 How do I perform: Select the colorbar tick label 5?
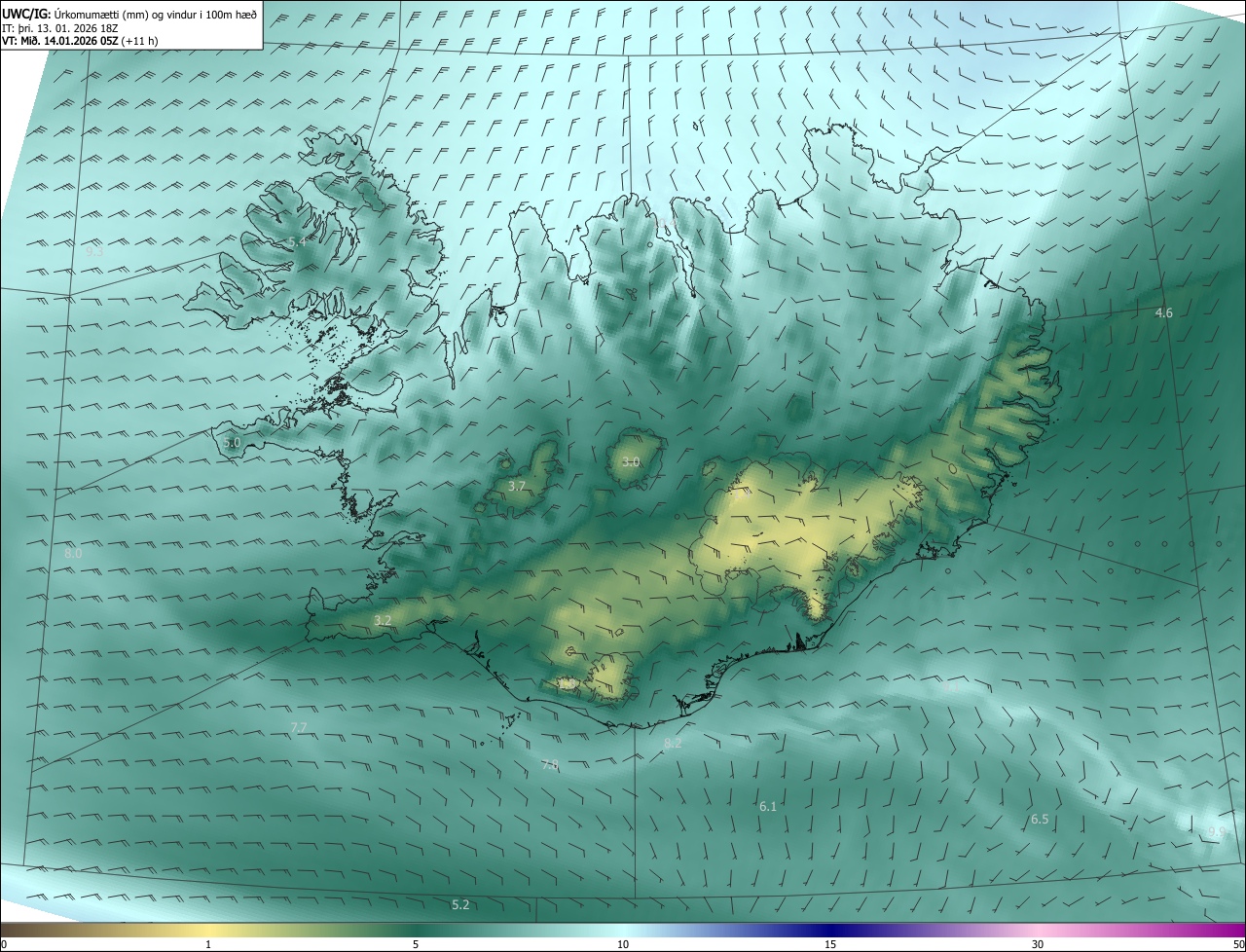(x=416, y=944)
